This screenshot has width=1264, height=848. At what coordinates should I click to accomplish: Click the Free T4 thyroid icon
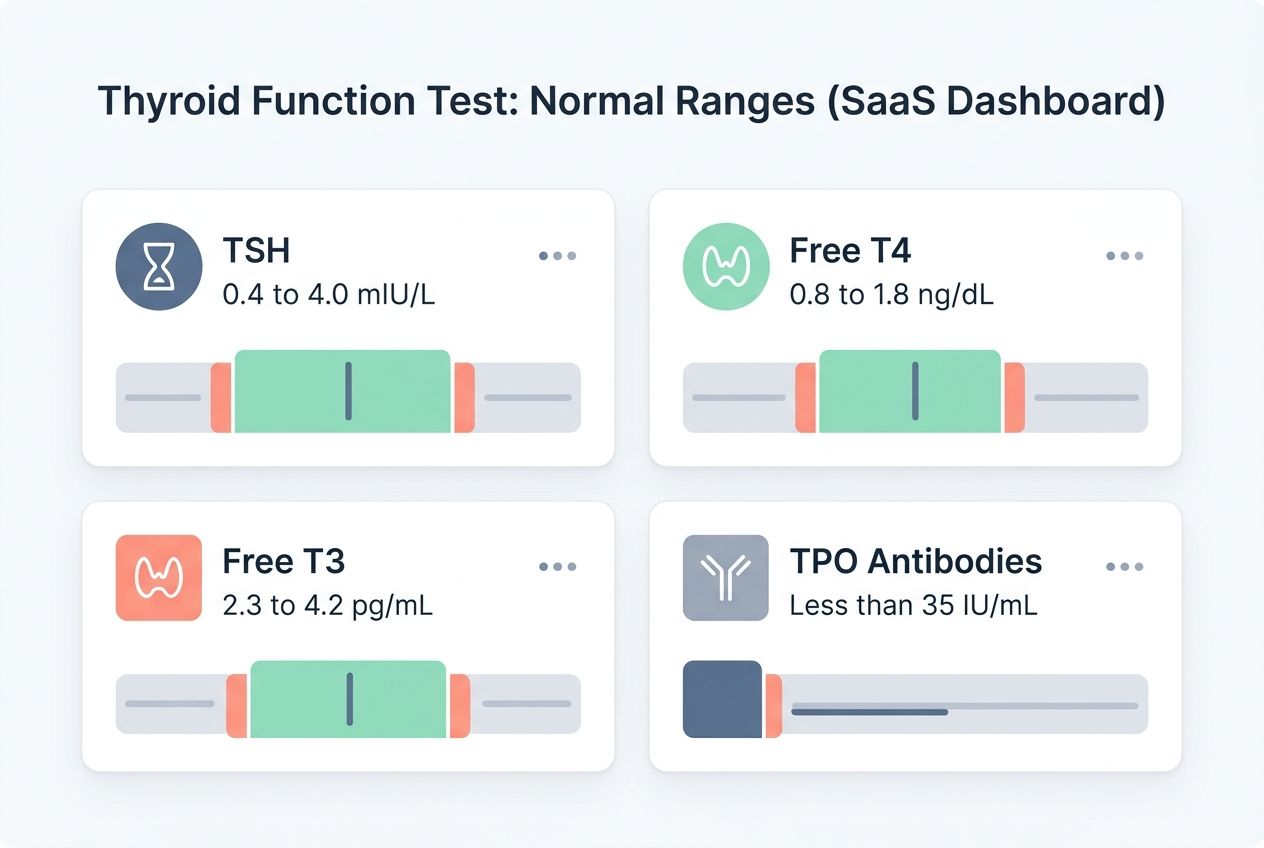point(726,265)
